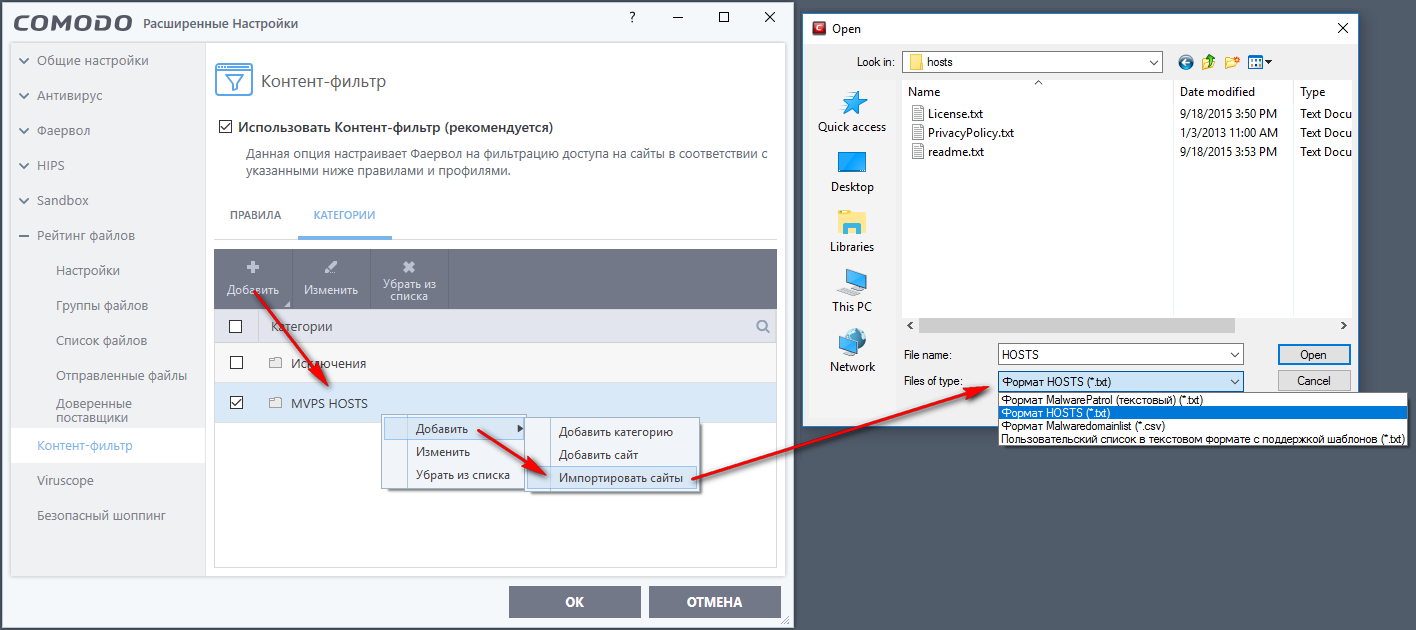Select the readme.txt file icon

coord(918,151)
